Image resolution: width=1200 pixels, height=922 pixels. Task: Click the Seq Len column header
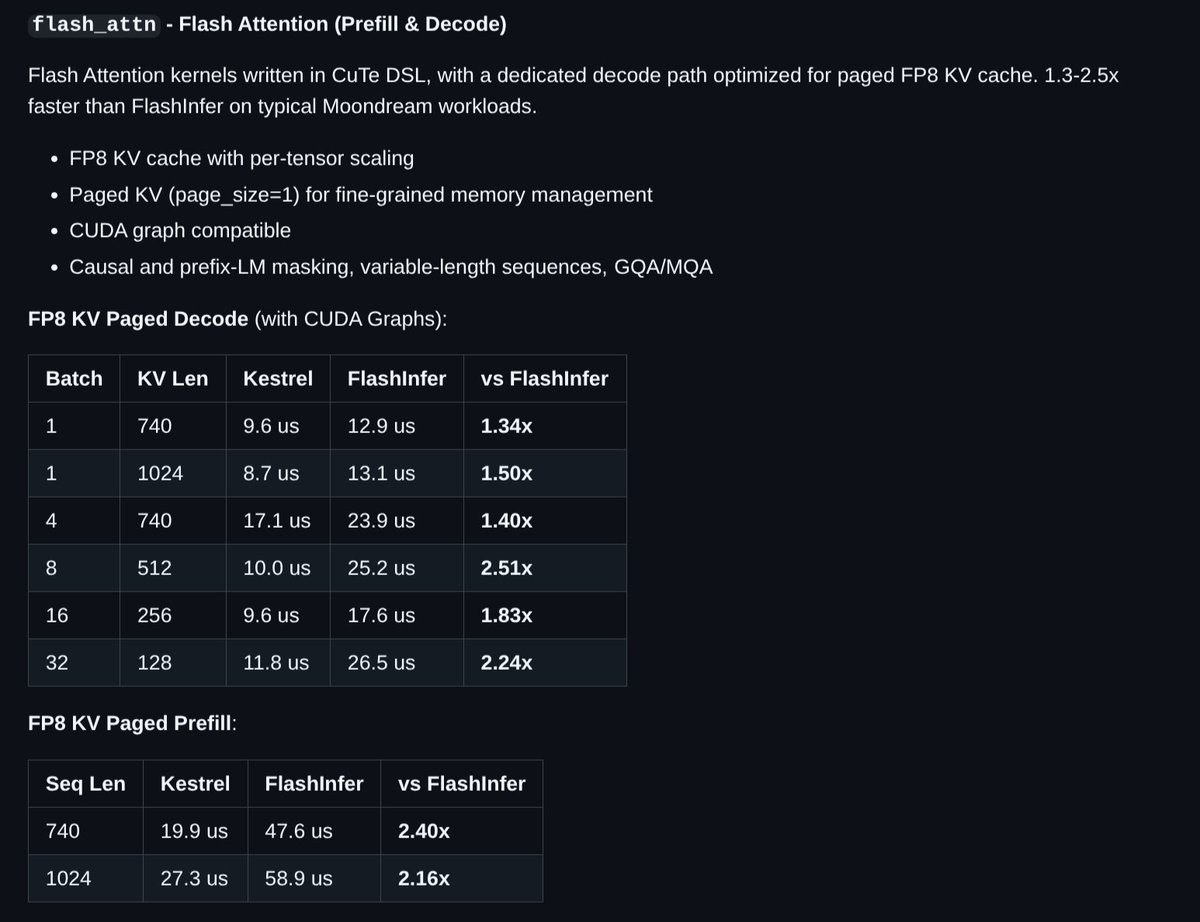coord(86,784)
